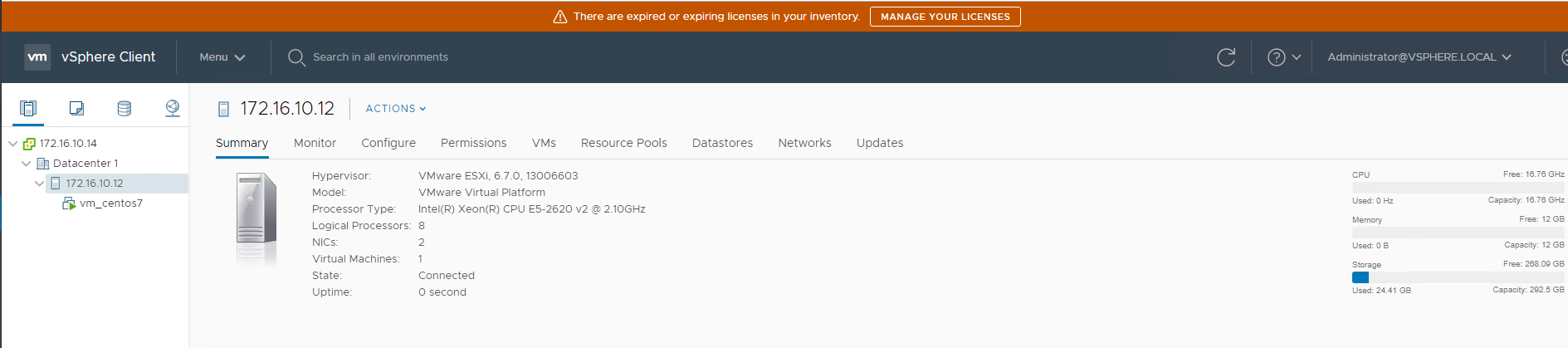The image size is (1568, 348).
Task: Open the Networking inventory view icon
Action: [x=173, y=108]
